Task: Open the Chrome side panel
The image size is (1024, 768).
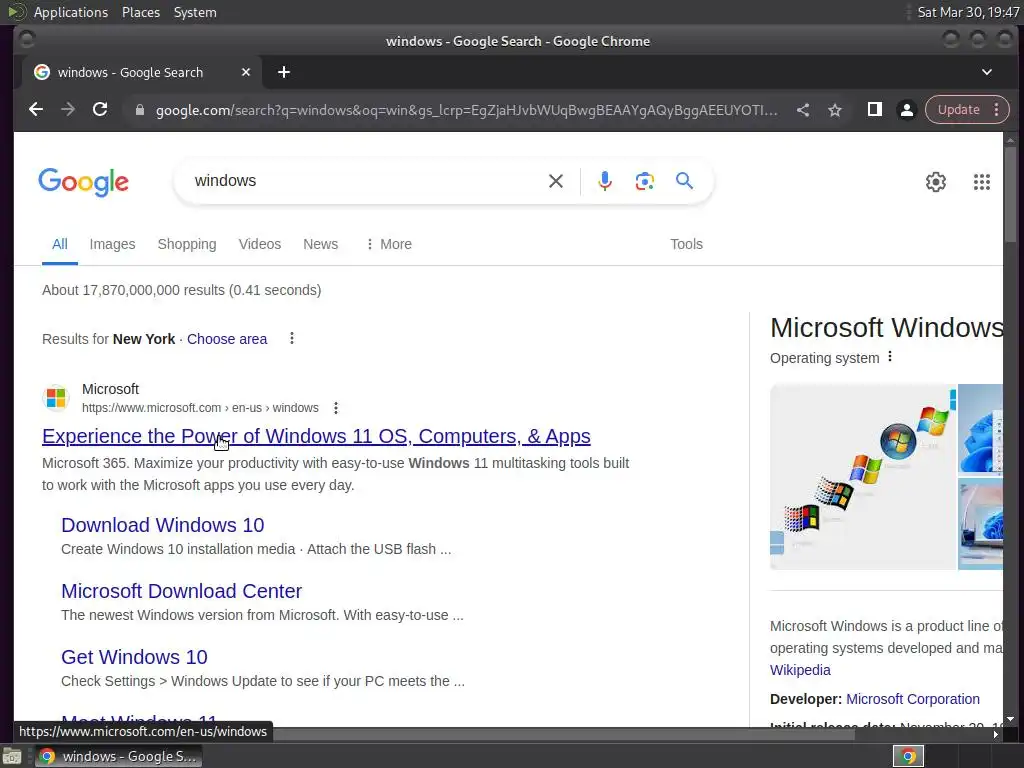Action: point(874,110)
